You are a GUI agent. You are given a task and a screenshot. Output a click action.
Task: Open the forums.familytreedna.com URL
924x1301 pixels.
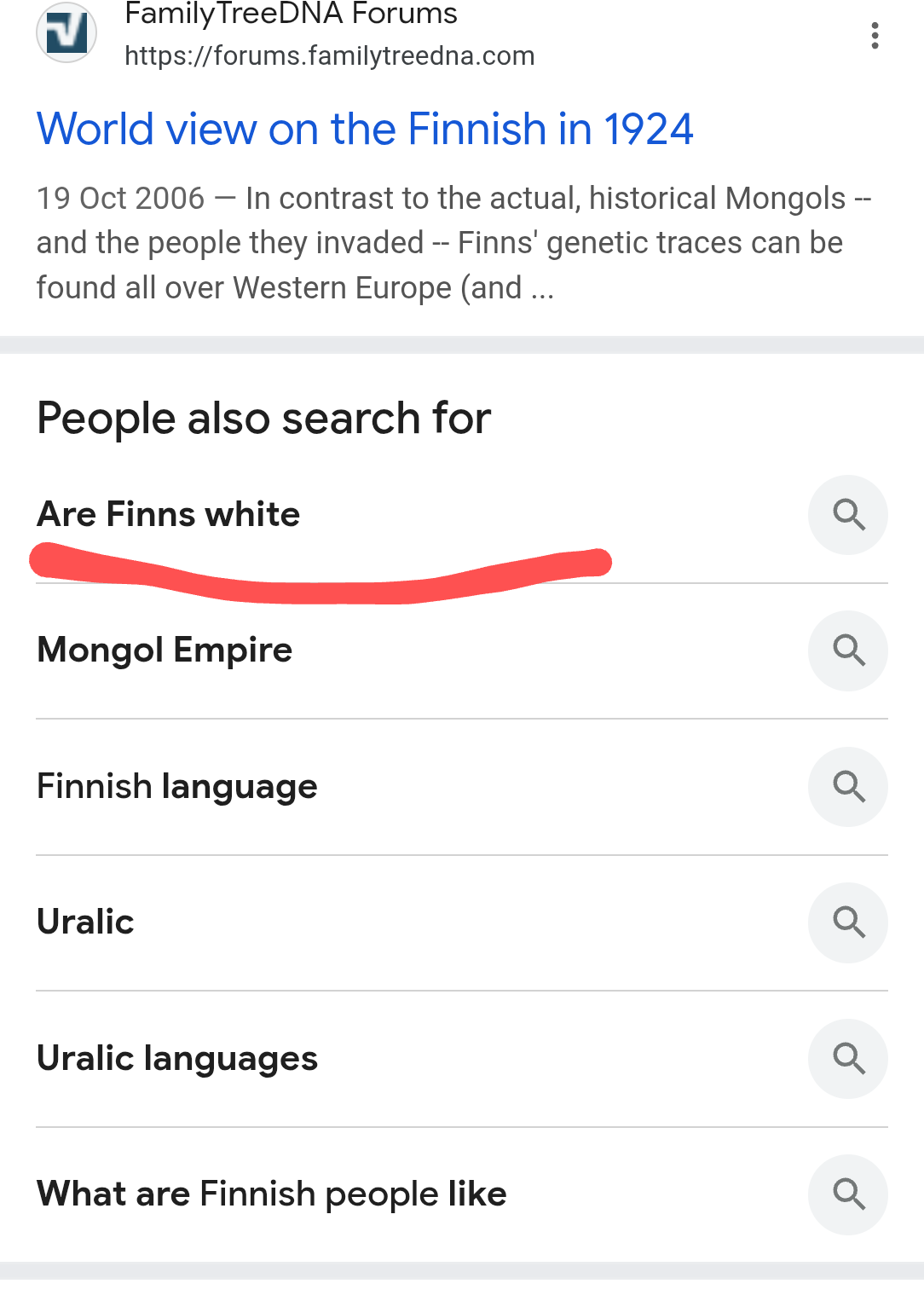pos(330,56)
